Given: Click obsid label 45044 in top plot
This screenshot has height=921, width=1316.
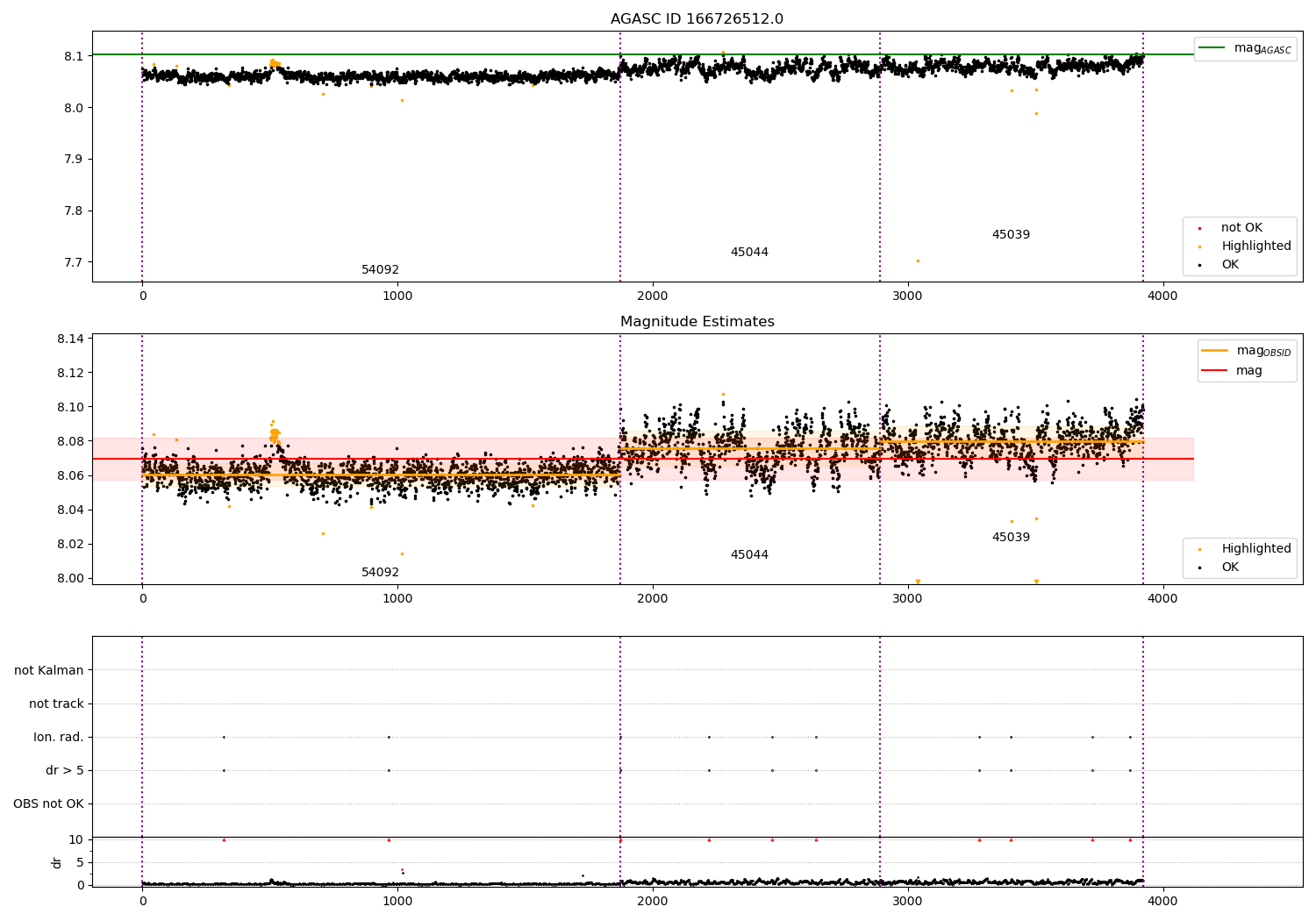Looking at the screenshot, I should coord(749,253).
